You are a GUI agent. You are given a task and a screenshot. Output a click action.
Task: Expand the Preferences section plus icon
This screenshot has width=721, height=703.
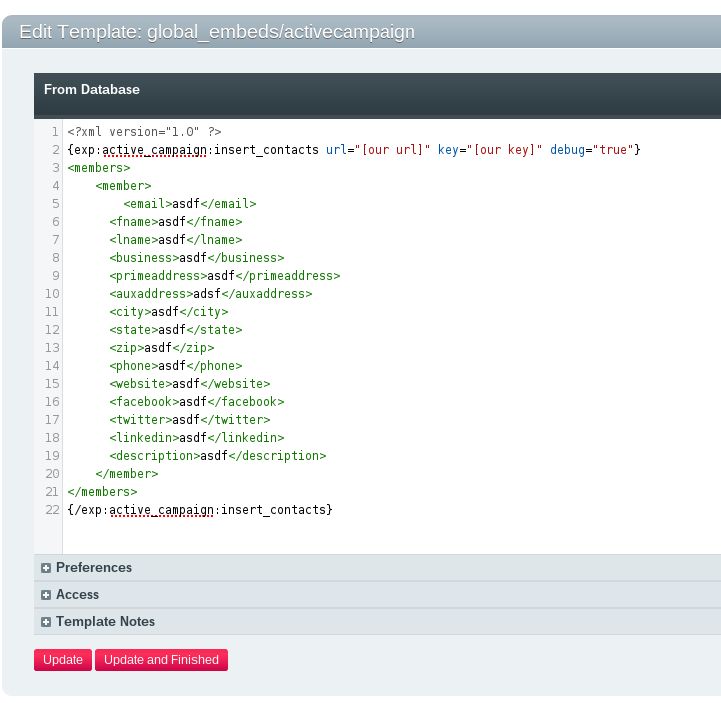click(46, 568)
